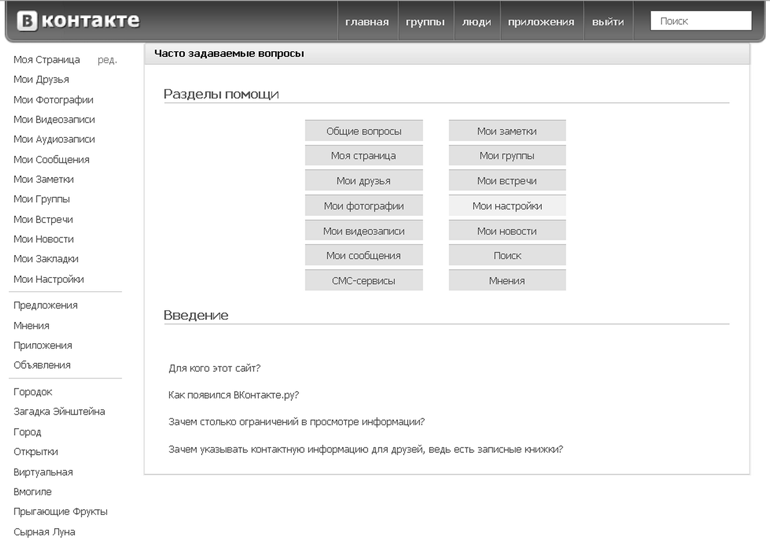Select the Мои друзья help section
The width and height of the screenshot is (770, 541).
[x=364, y=181]
